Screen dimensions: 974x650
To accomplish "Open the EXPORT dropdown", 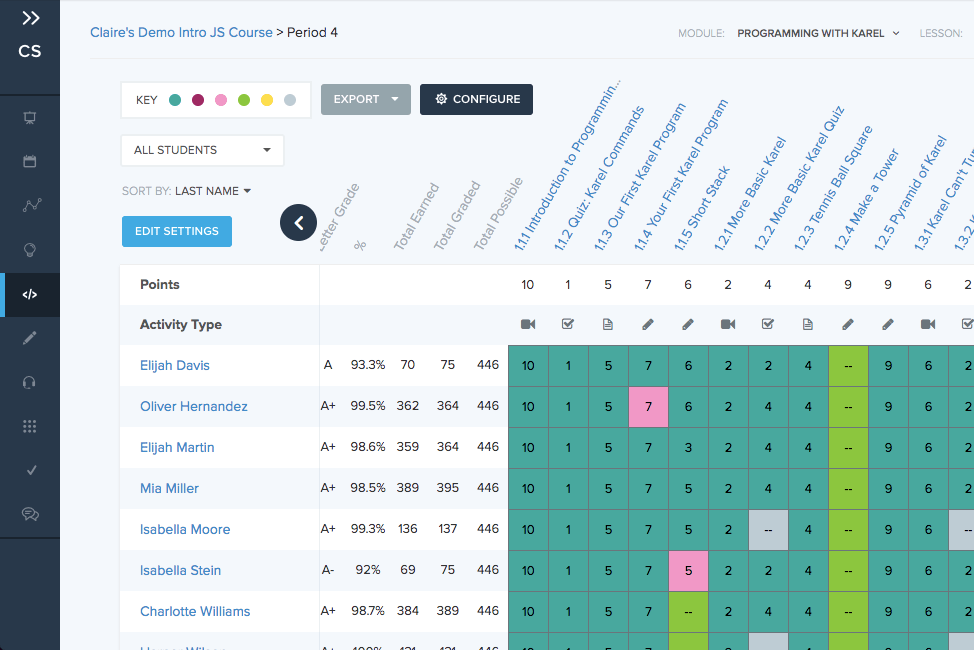I will (365, 99).
